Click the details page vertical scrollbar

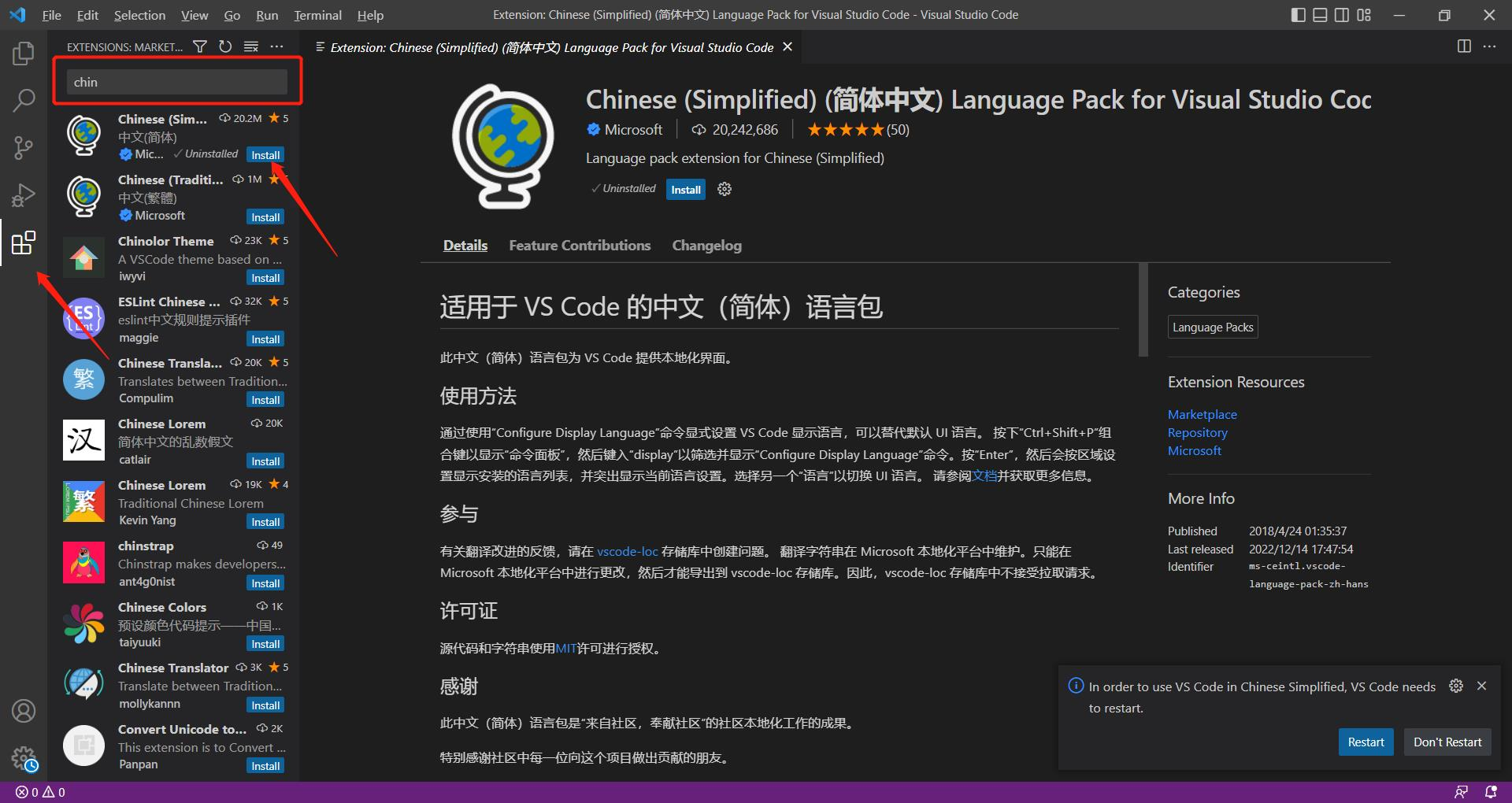(1143, 310)
